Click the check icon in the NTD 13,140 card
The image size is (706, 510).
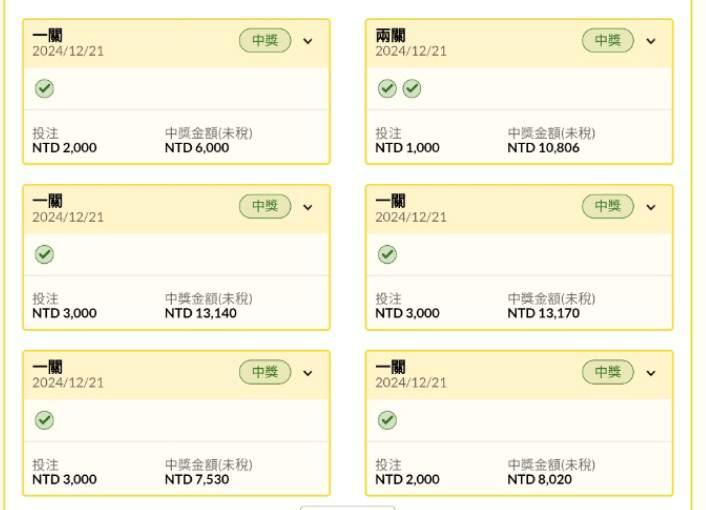[x=44, y=255]
